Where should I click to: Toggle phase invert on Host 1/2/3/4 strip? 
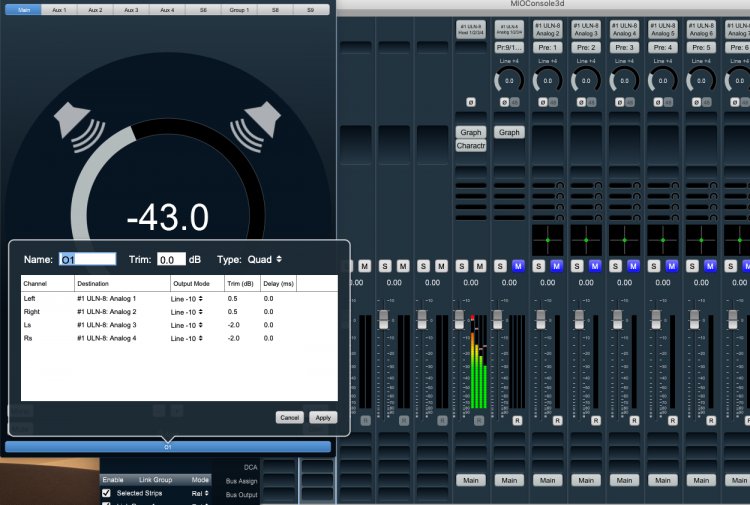[470, 102]
